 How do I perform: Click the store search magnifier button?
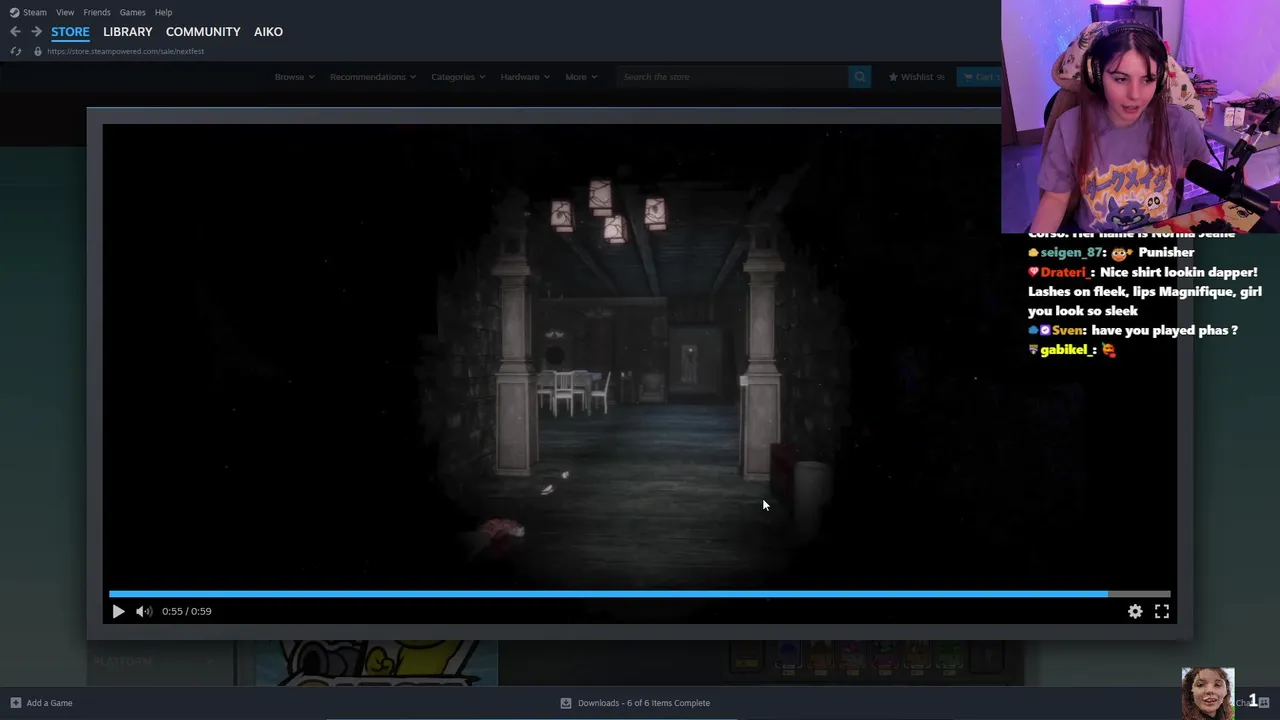pyautogui.click(x=859, y=77)
